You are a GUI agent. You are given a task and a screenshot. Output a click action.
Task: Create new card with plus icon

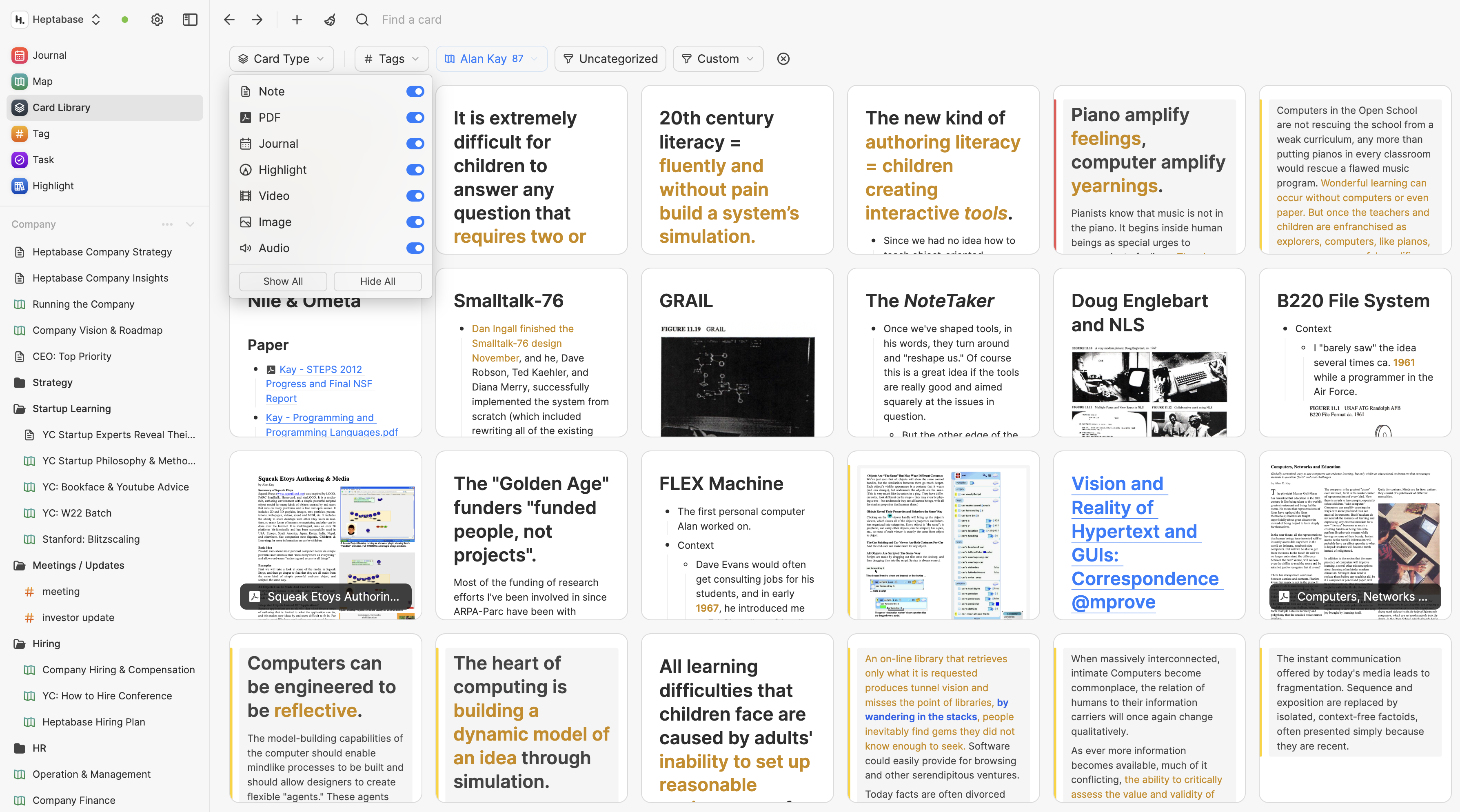point(297,20)
